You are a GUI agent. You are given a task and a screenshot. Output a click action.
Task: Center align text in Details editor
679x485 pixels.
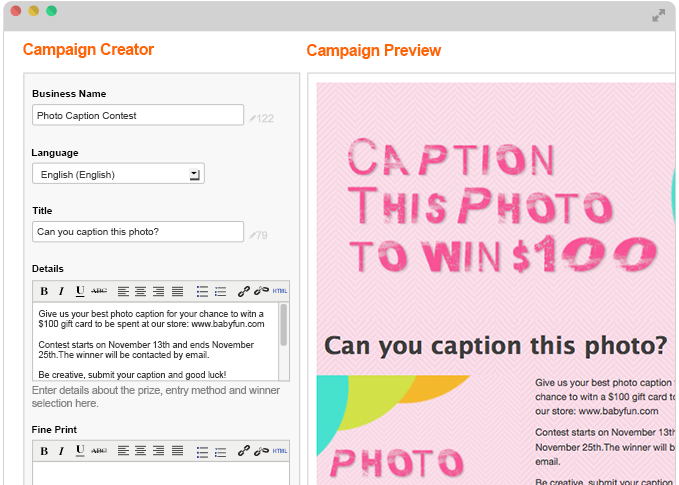[x=140, y=291]
